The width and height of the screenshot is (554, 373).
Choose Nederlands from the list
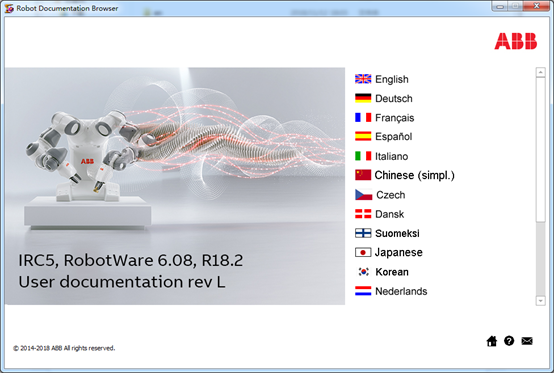[x=401, y=291]
